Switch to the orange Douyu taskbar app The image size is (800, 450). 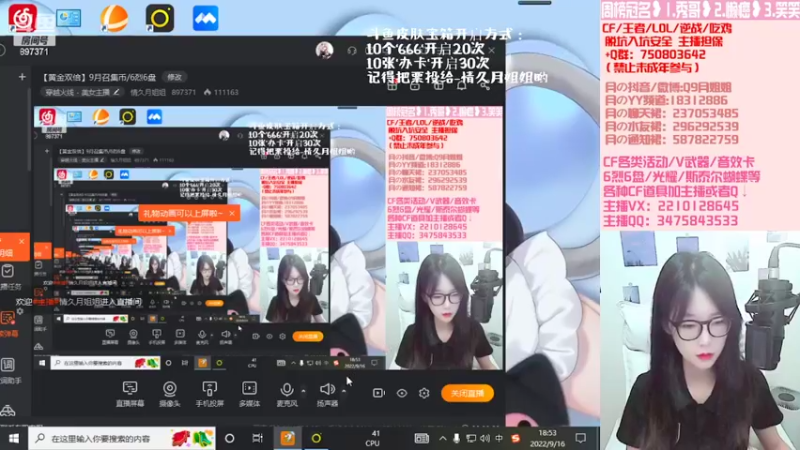(x=288, y=438)
